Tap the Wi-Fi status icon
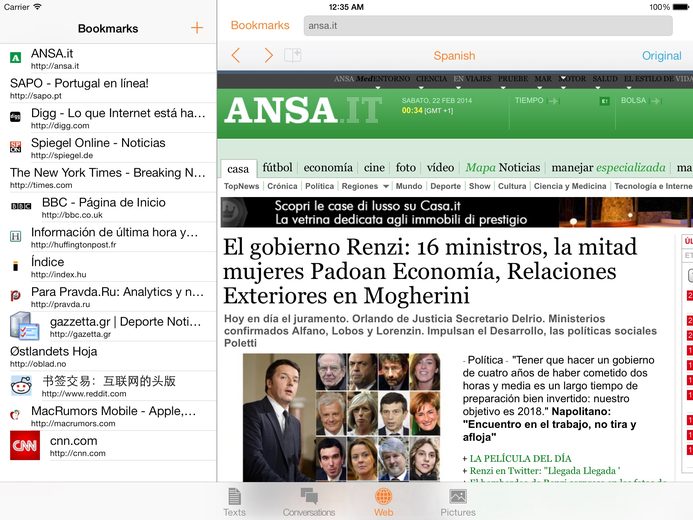The width and height of the screenshot is (693, 520). click(38, 7)
